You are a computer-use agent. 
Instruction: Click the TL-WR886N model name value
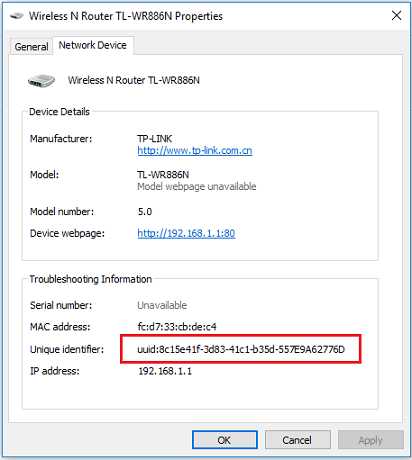(x=163, y=174)
